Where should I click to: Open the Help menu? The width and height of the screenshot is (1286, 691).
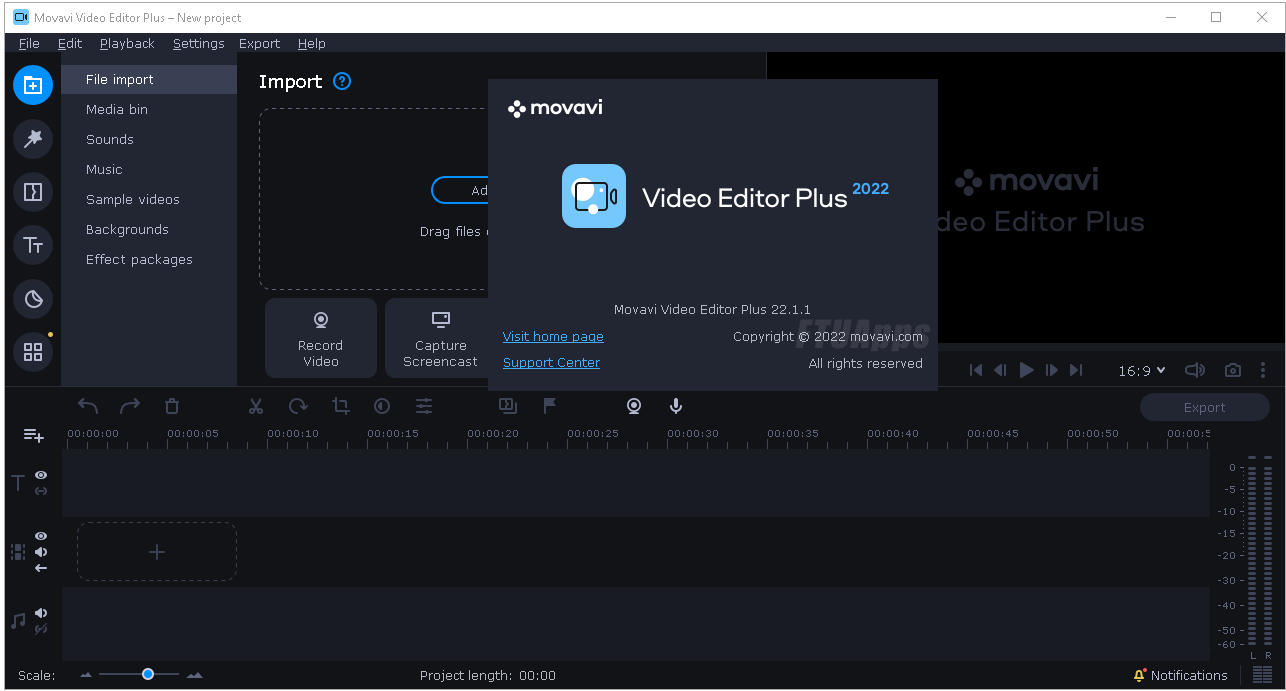tap(311, 43)
